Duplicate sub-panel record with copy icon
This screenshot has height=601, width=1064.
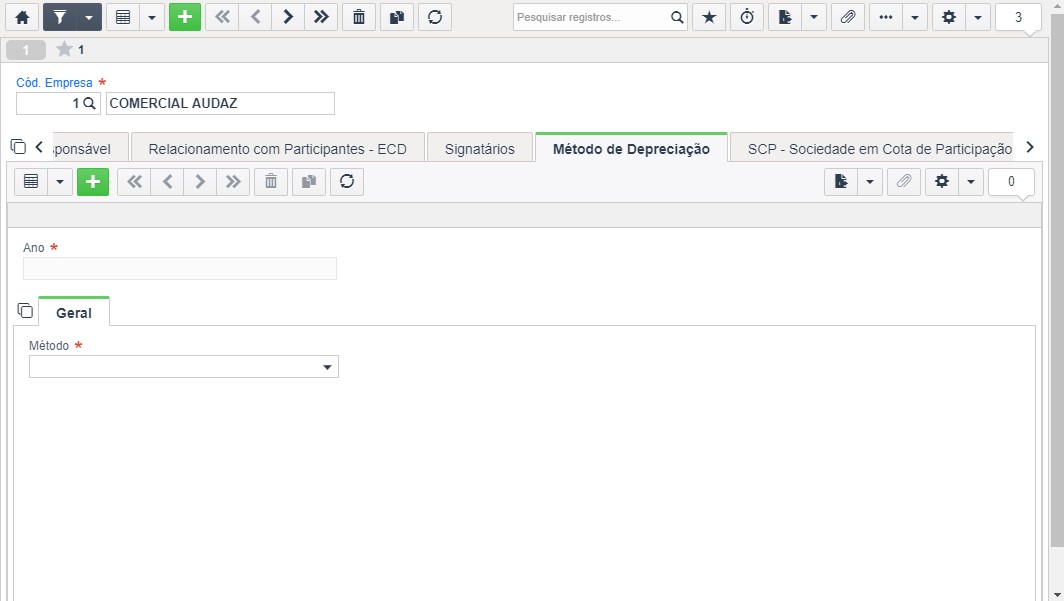click(x=309, y=181)
